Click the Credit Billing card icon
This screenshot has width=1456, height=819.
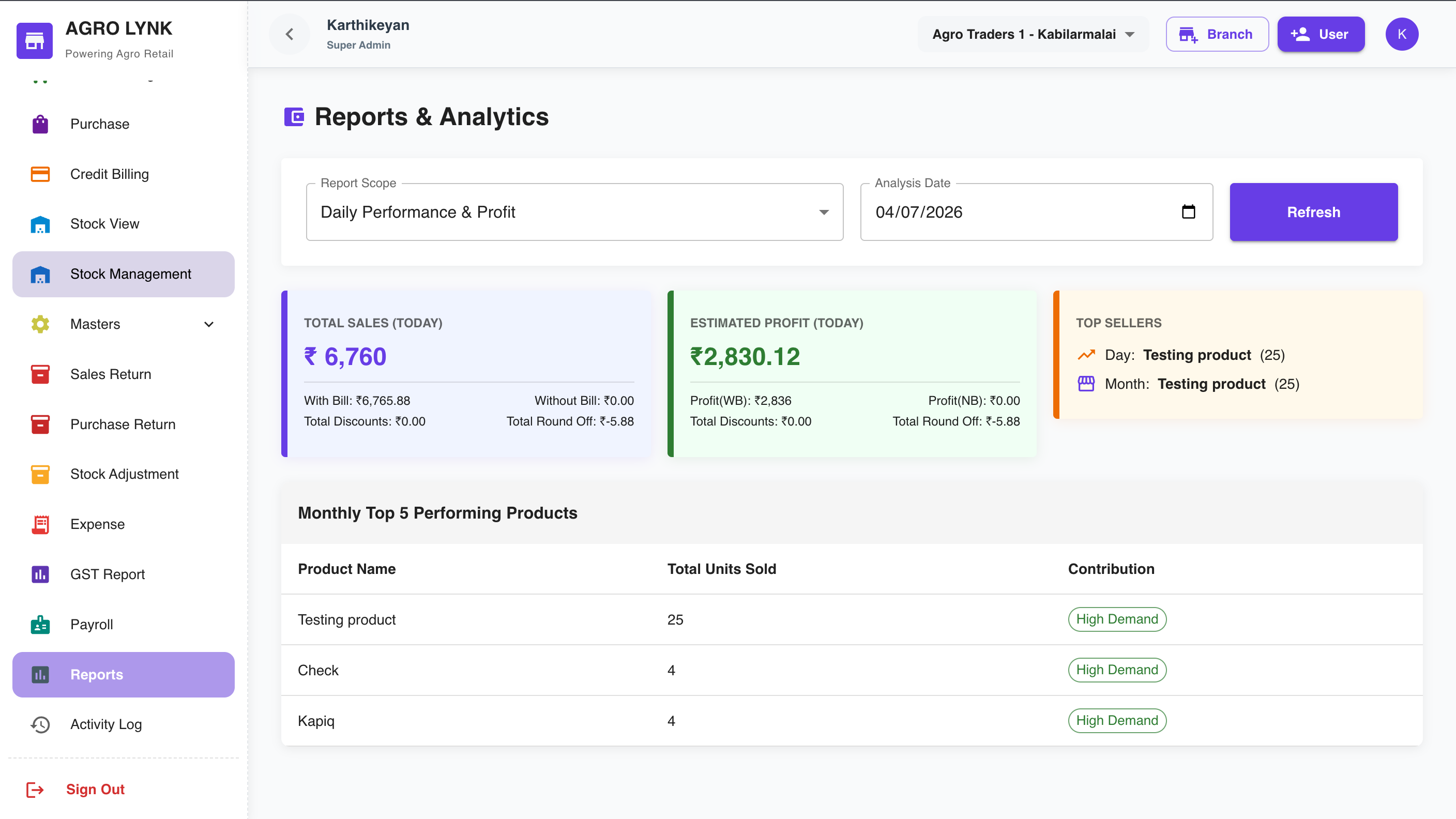click(40, 174)
